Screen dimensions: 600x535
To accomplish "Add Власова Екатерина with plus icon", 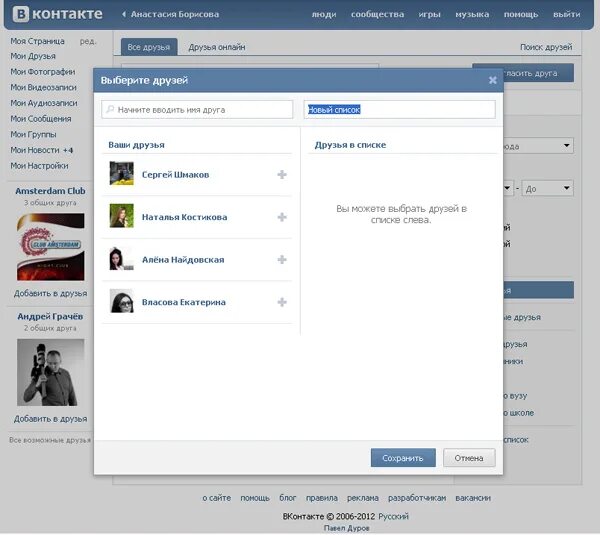I will pyautogui.click(x=282, y=302).
